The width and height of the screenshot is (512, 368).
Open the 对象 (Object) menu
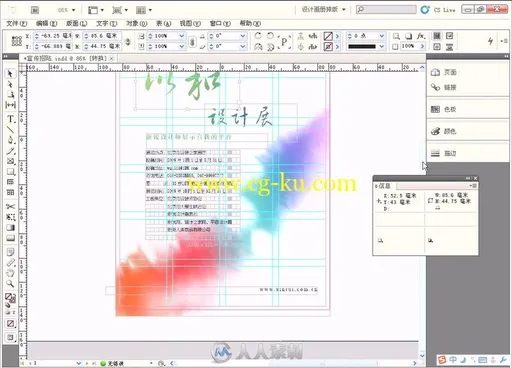137,23
